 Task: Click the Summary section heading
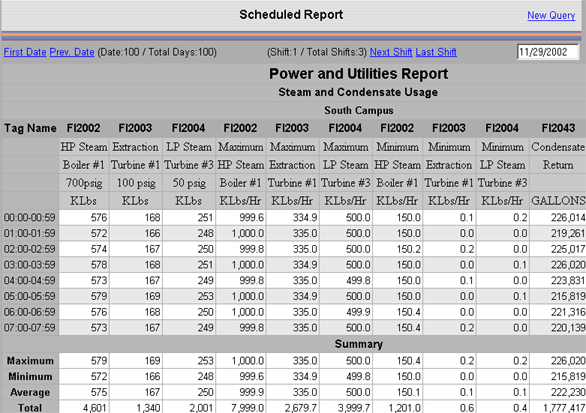point(358,344)
